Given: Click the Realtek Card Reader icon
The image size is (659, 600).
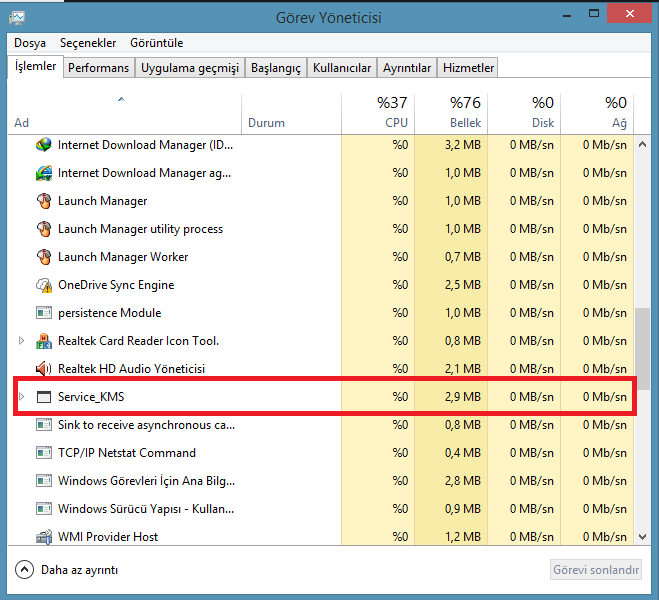Looking at the screenshot, I should [43, 341].
